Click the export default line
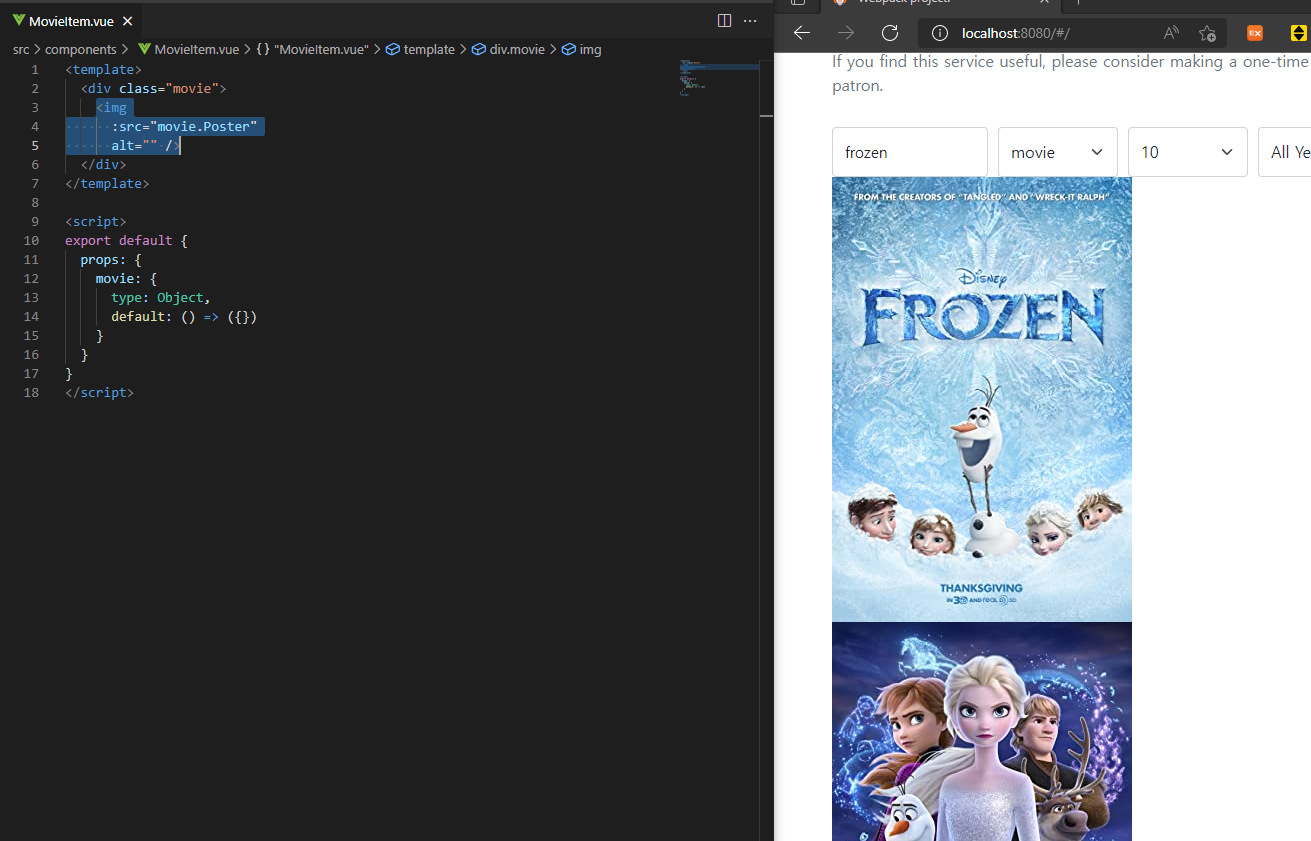The height and width of the screenshot is (841, 1311). 126,241
